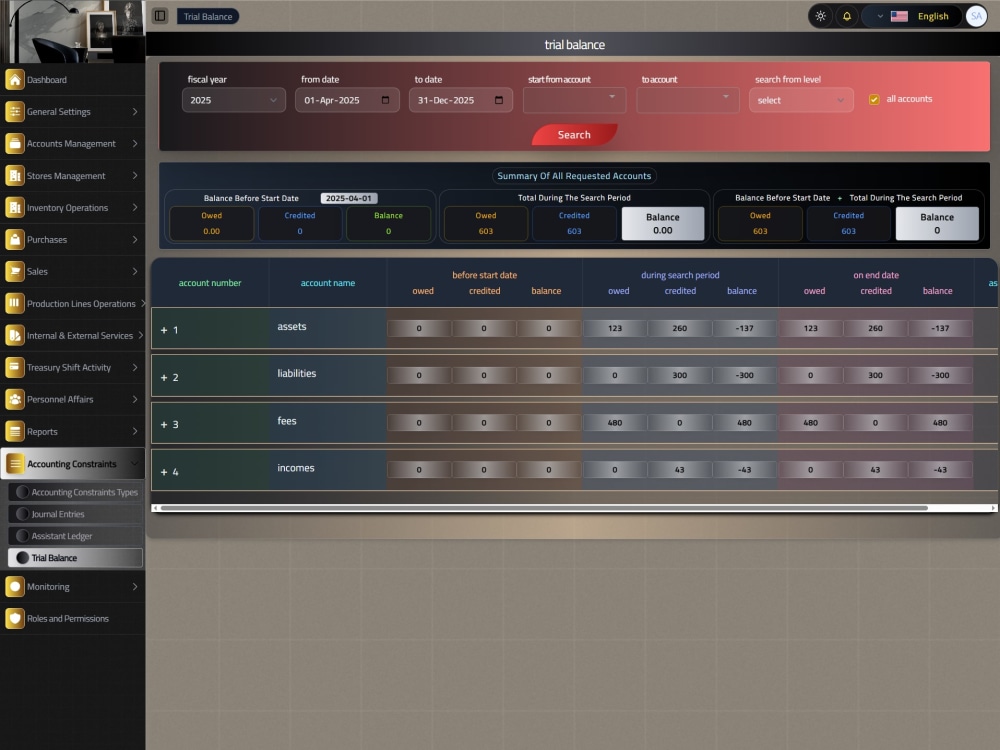Viewport: 1000px width, 750px height.
Task: Open the fiscal year dropdown
Action: coord(233,100)
